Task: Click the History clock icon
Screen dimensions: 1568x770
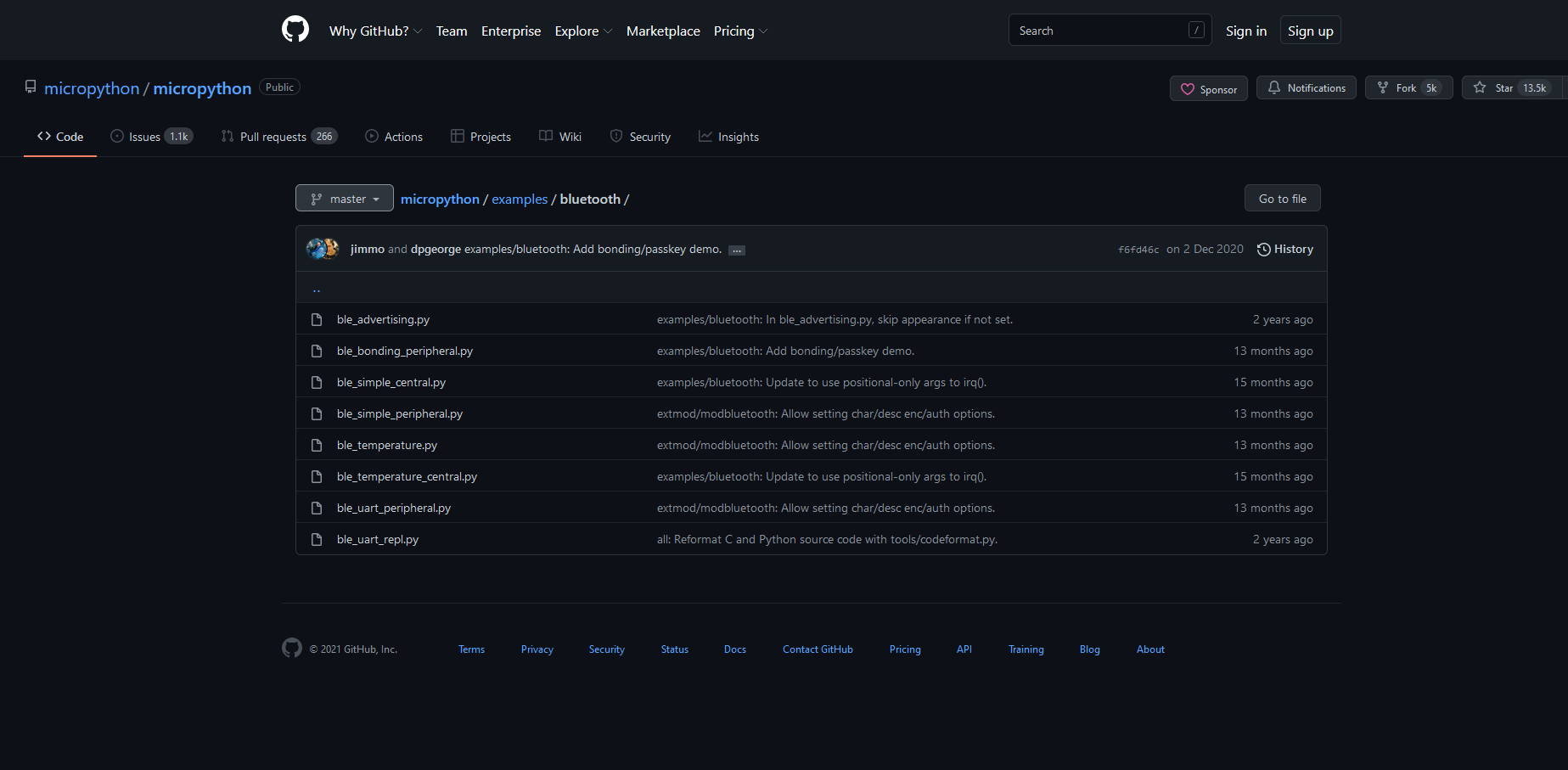Action: [1264, 250]
